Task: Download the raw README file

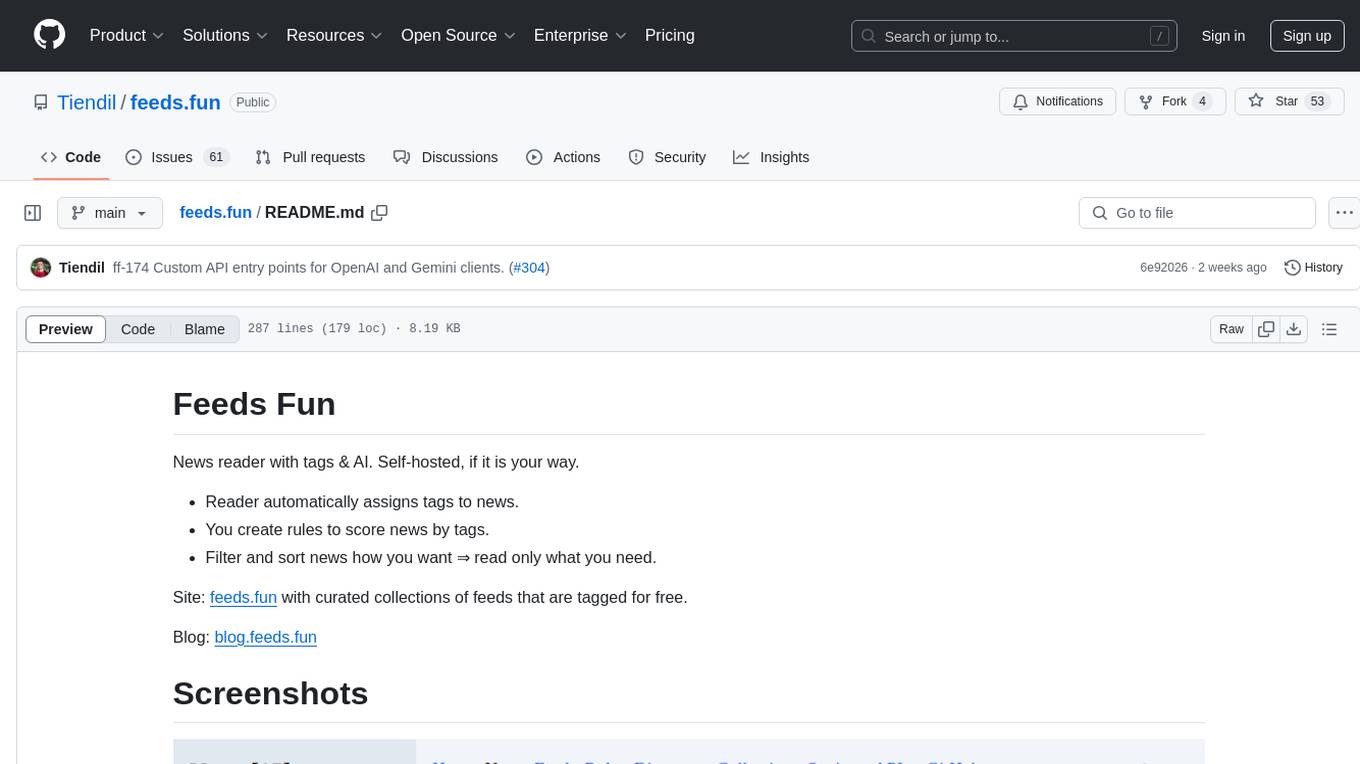Action: [x=1293, y=329]
